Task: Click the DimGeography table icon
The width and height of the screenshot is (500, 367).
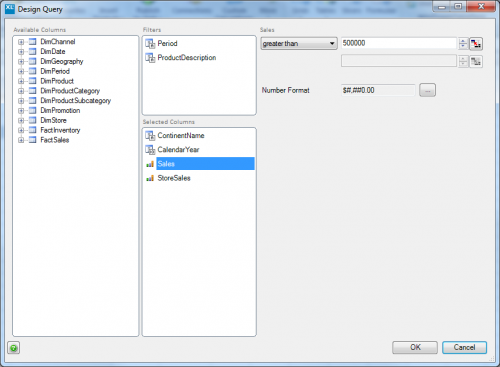Action: pos(32,61)
